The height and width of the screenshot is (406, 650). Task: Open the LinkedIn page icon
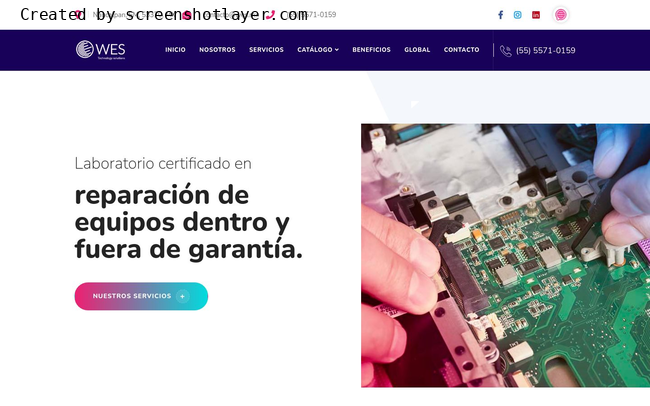click(x=536, y=15)
